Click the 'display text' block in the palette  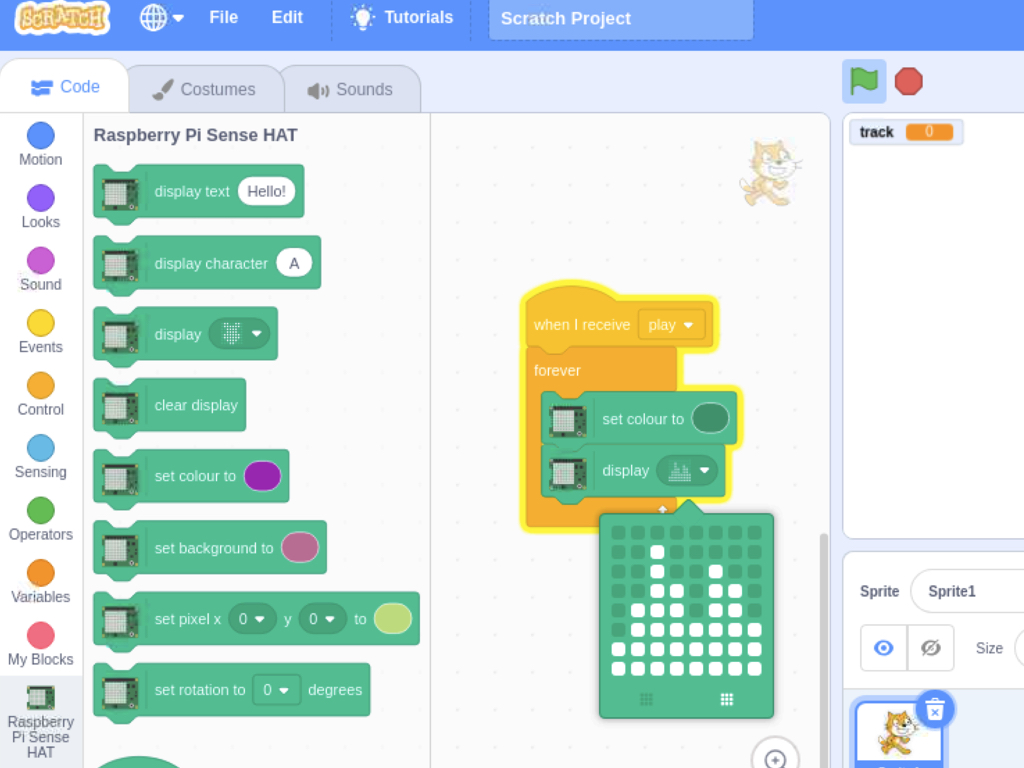(x=191, y=191)
